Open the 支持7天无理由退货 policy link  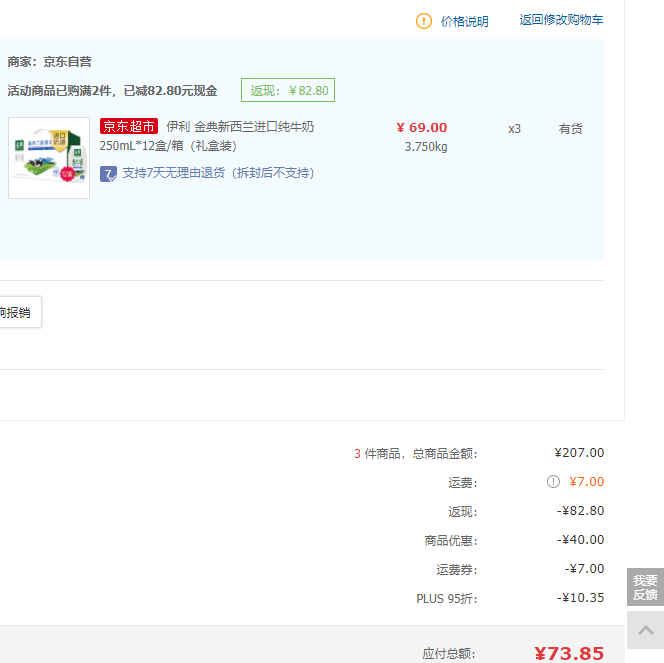pyautogui.click(x=218, y=173)
